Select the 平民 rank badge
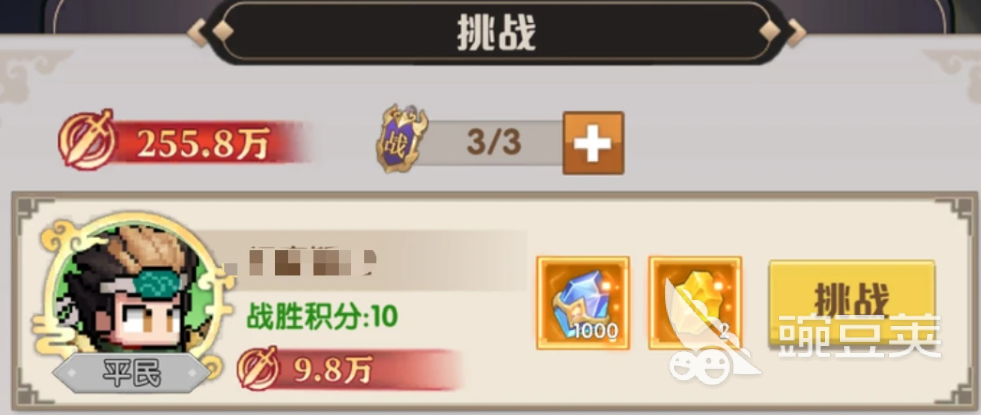 tap(131, 376)
